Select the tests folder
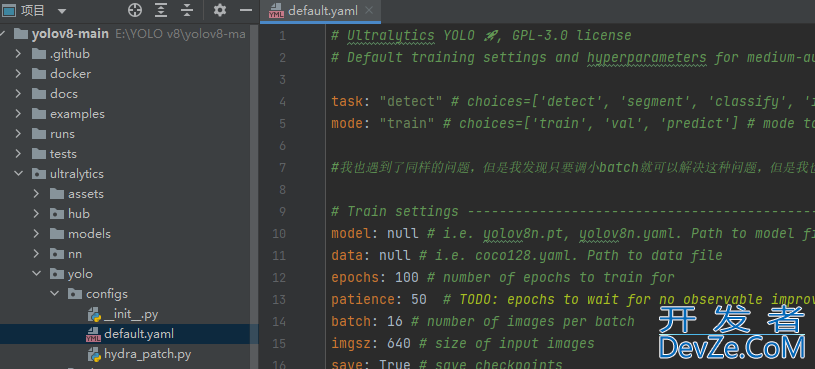815x369 pixels. click(x=63, y=154)
